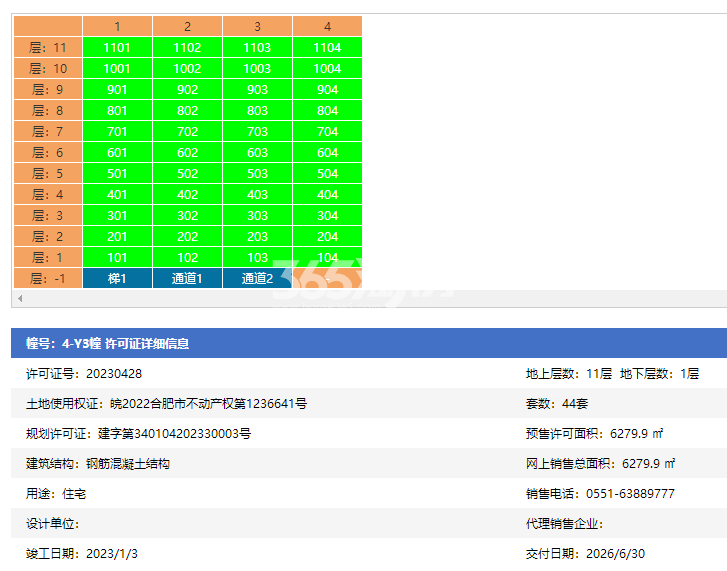The width and height of the screenshot is (727, 571).
Task: Open unit 202
Action: 187,236
